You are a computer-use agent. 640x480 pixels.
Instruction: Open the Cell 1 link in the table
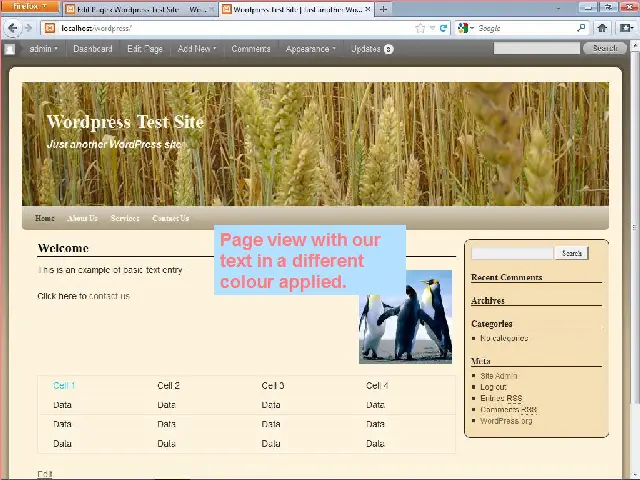64,386
